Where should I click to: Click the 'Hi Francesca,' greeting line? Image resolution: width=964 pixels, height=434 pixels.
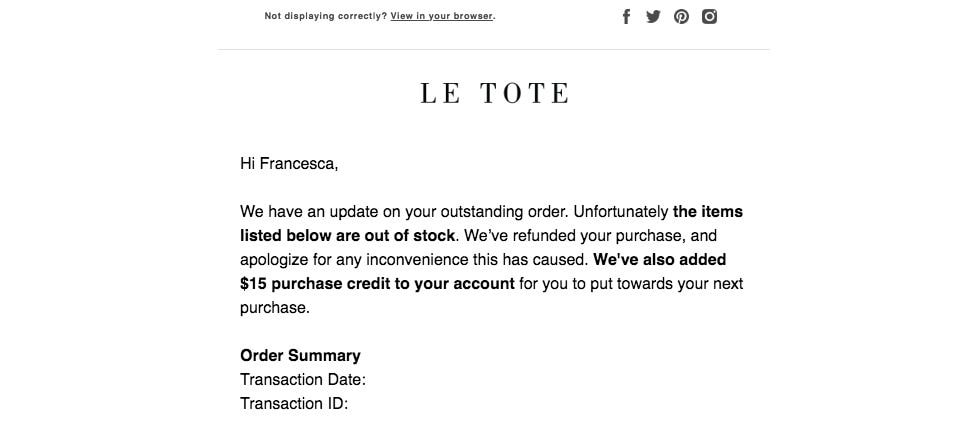(x=289, y=164)
